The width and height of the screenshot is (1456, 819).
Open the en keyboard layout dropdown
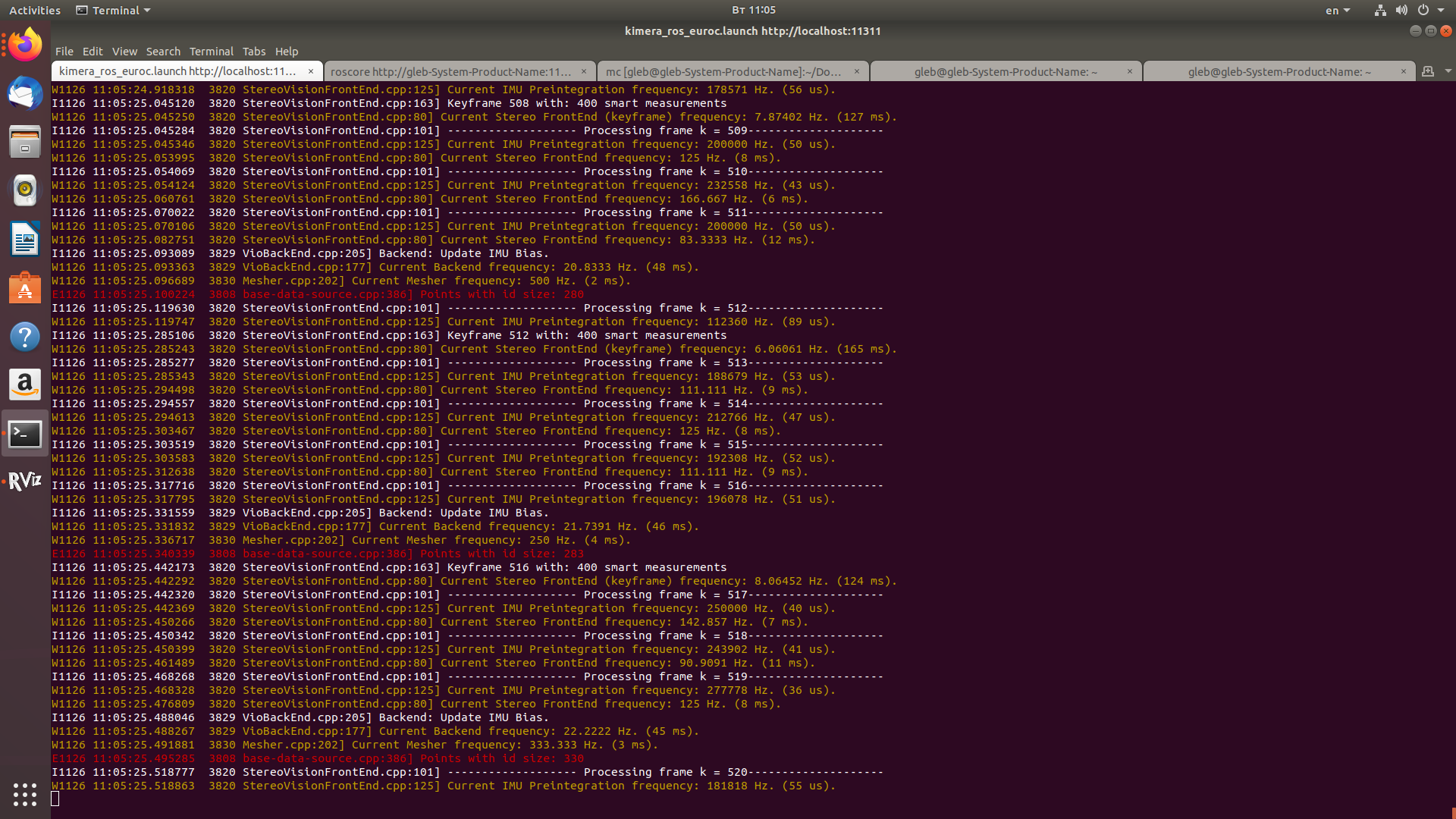coord(1338,10)
